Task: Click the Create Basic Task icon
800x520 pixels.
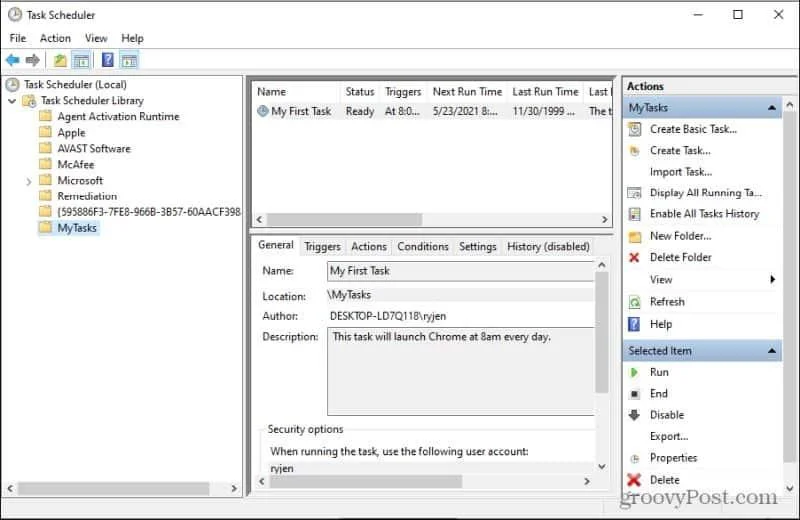Action: pos(634,129)
